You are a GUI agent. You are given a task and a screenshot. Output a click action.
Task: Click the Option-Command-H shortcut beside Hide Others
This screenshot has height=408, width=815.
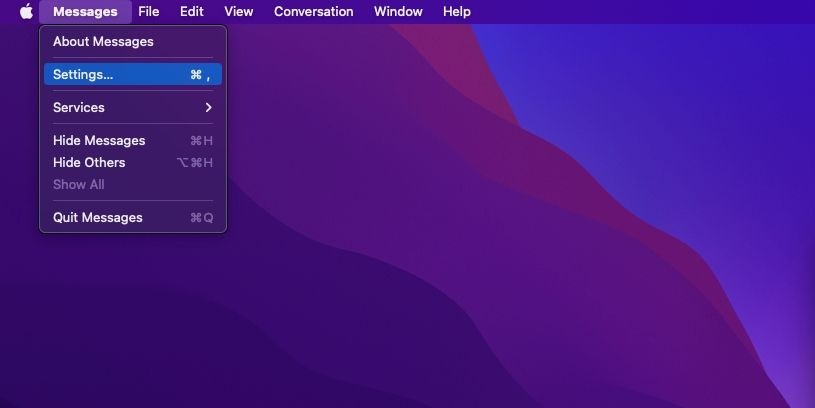tap(195, 163)
